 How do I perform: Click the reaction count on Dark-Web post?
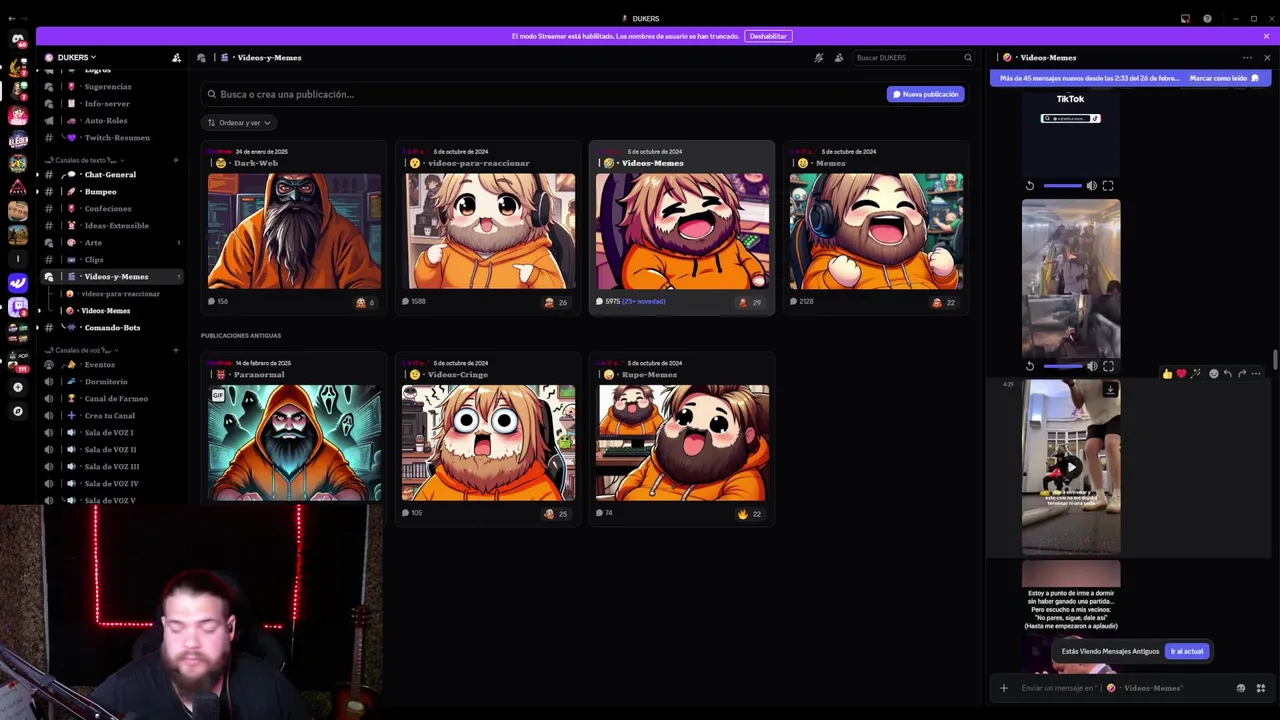[365, 303]
